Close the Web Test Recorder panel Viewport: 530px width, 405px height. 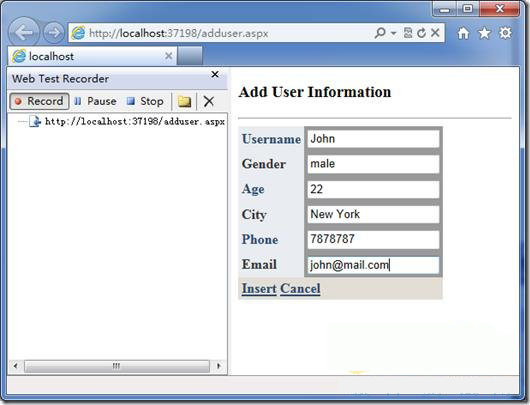215,74
